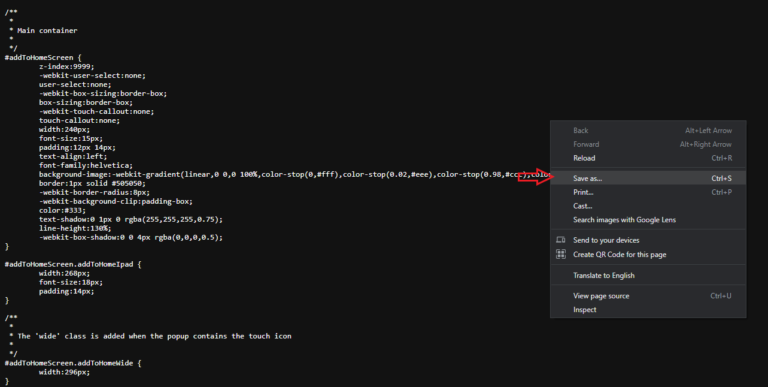Image resolution: width=768 pixels, height=387 pixels.
Task: Select Inspect in the context menu
Action: pos(648,310)
